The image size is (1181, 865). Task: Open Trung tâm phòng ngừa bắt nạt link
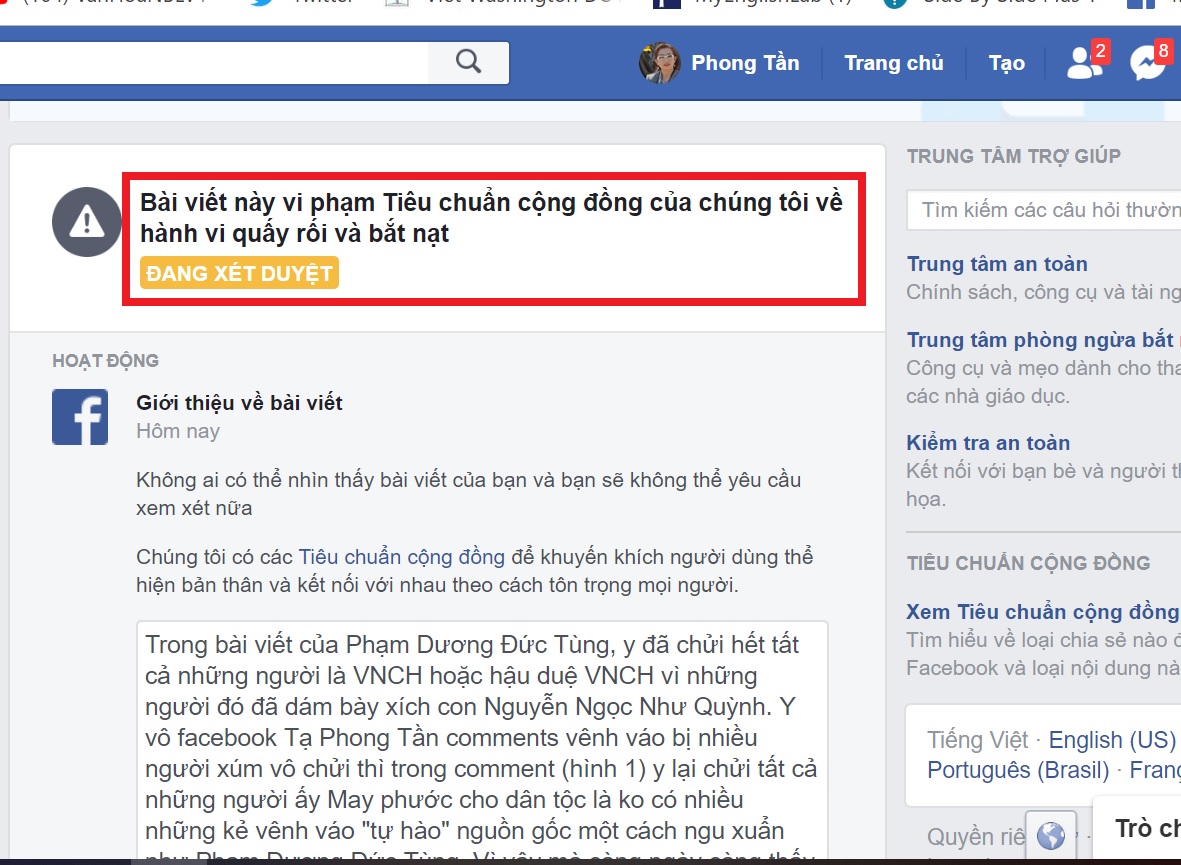[1044, 340]
